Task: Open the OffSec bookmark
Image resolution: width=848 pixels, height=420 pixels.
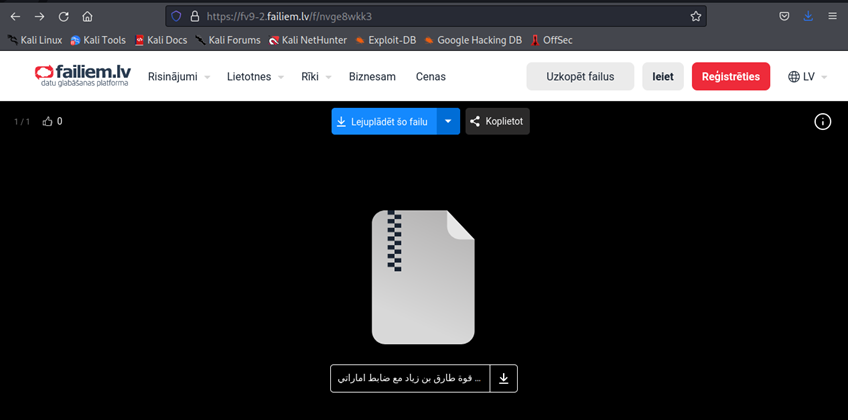Action: point(552,40)
